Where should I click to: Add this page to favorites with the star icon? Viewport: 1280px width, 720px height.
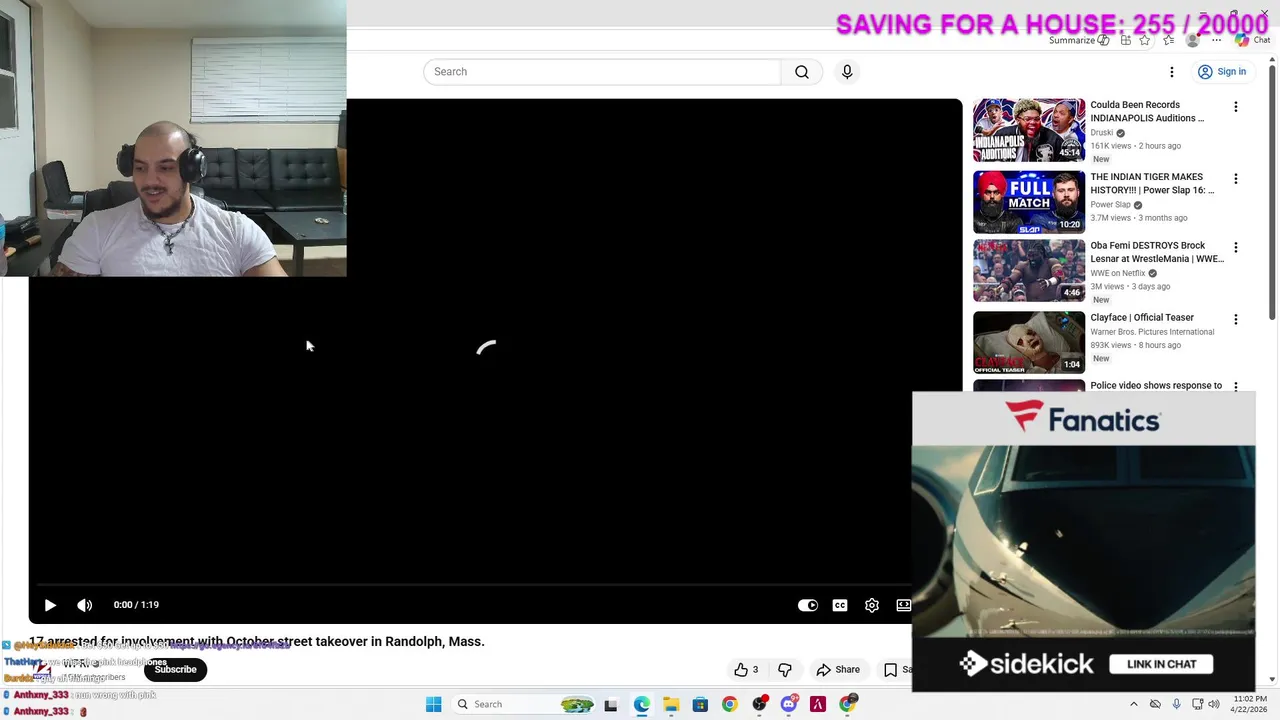1145,41
